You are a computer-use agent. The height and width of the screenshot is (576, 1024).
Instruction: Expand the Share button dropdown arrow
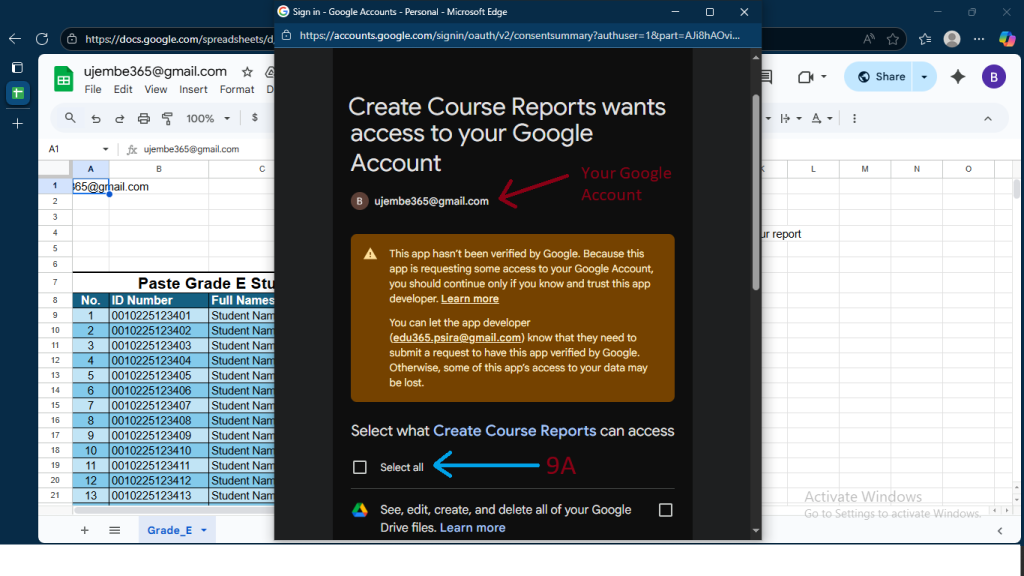pyautogui.click(x=924, y=77)
